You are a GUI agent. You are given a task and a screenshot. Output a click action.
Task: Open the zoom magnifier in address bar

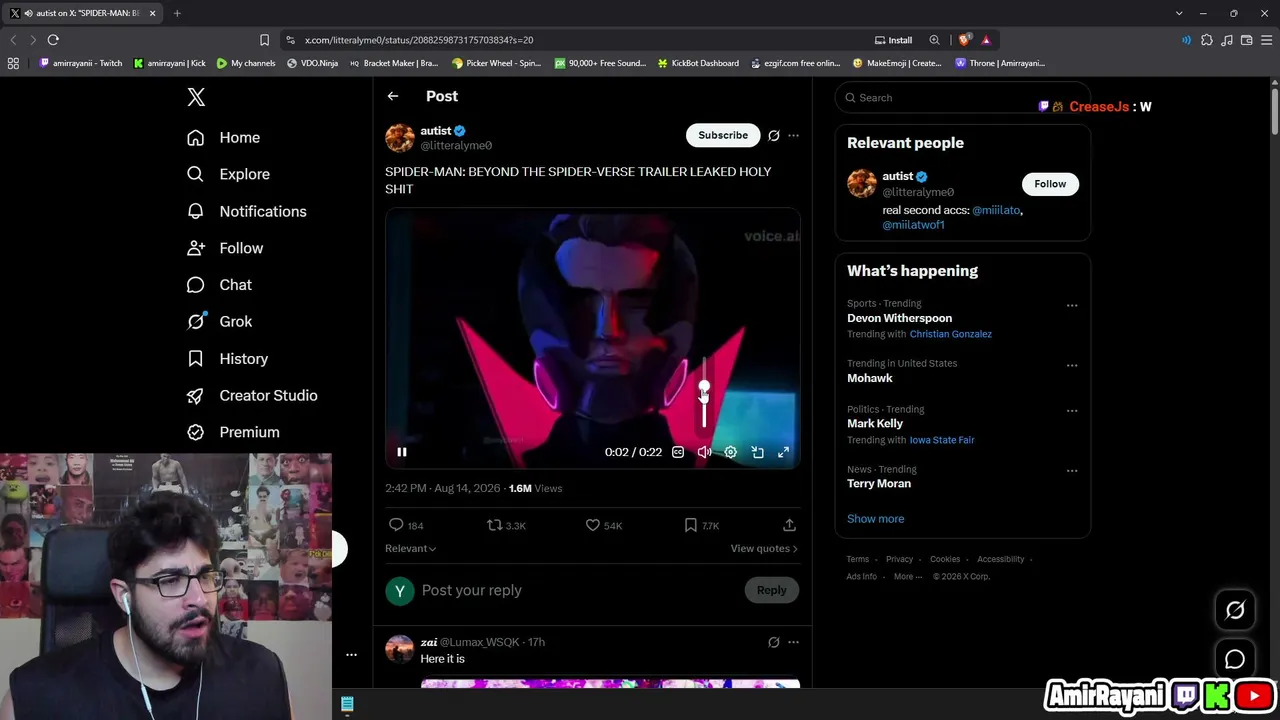point(934,40)
